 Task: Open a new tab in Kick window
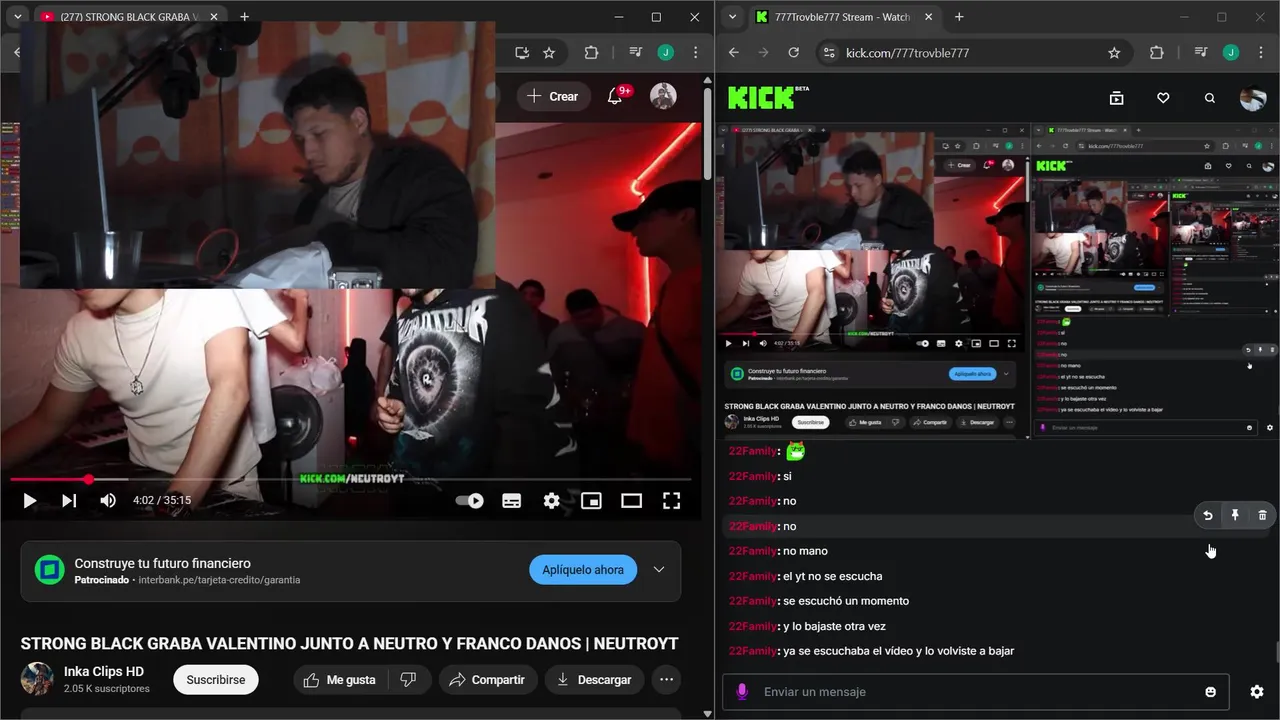959,17
